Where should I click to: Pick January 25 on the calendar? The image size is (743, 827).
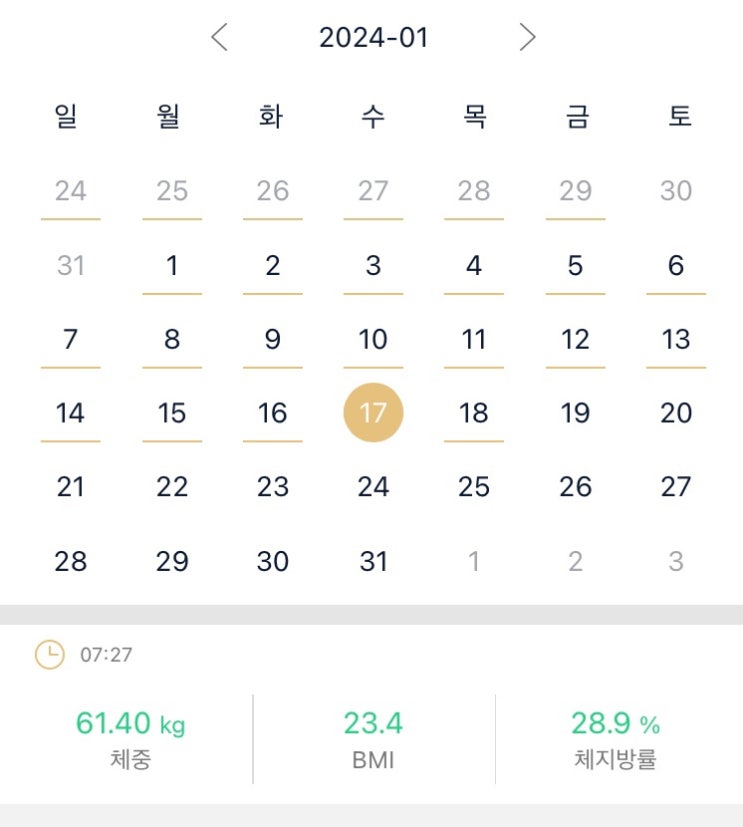[474, 487]
